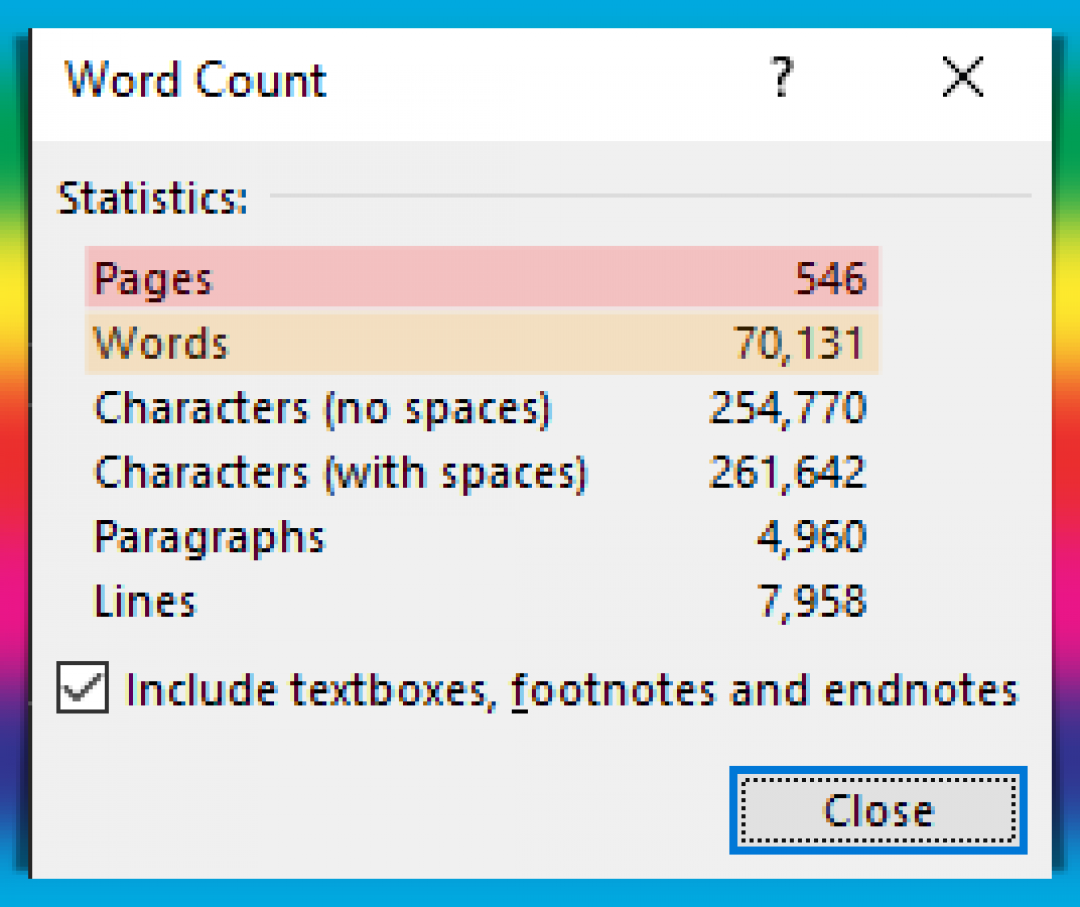The height and width of the screenshot is (907, 1080).
Task: Click the Characters (with spaces) label
Action: [x=340, y=472]
